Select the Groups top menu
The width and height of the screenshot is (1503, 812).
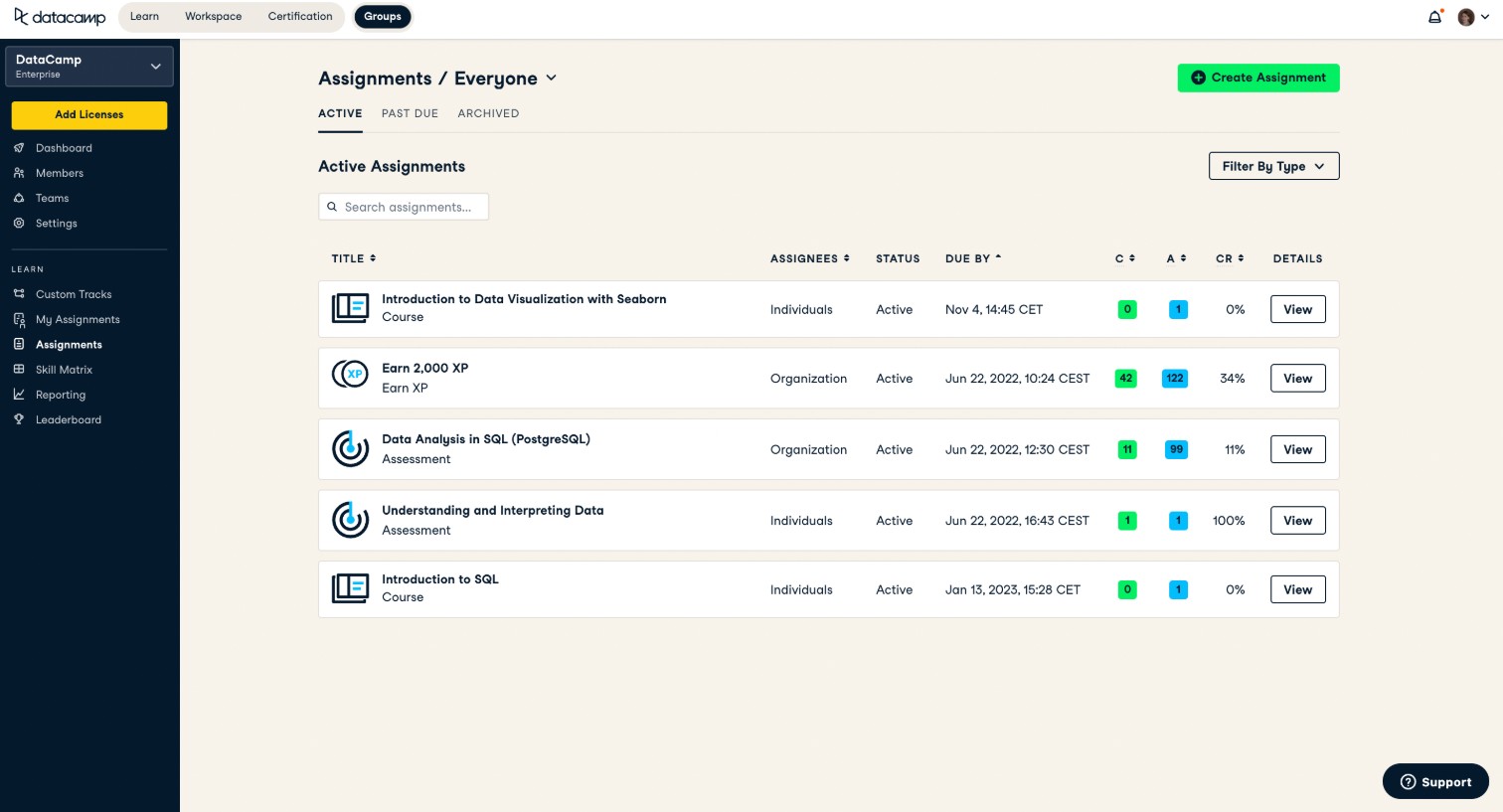(383, 17)
